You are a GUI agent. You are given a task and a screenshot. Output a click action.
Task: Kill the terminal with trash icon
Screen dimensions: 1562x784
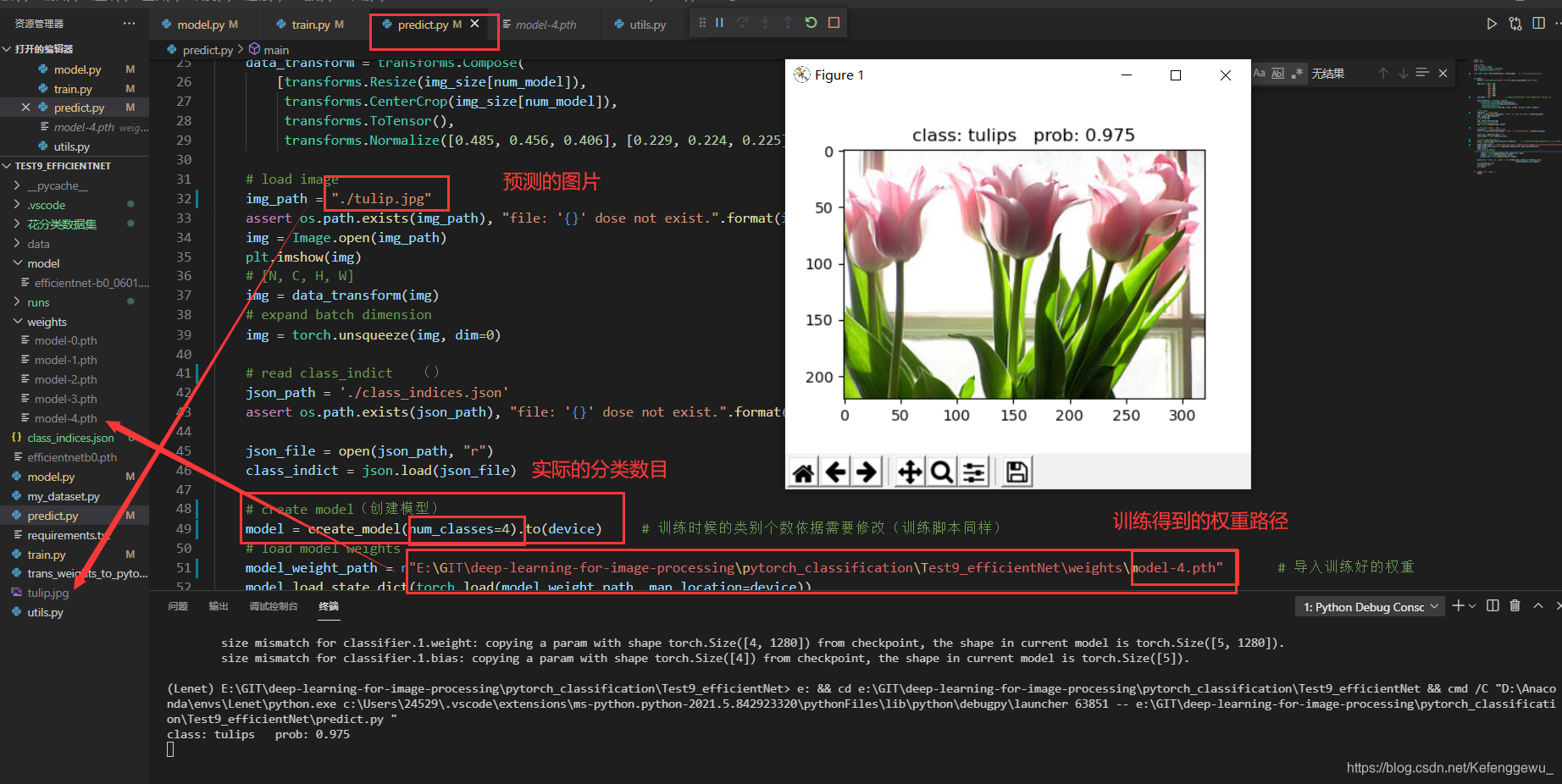point(1515,605)
